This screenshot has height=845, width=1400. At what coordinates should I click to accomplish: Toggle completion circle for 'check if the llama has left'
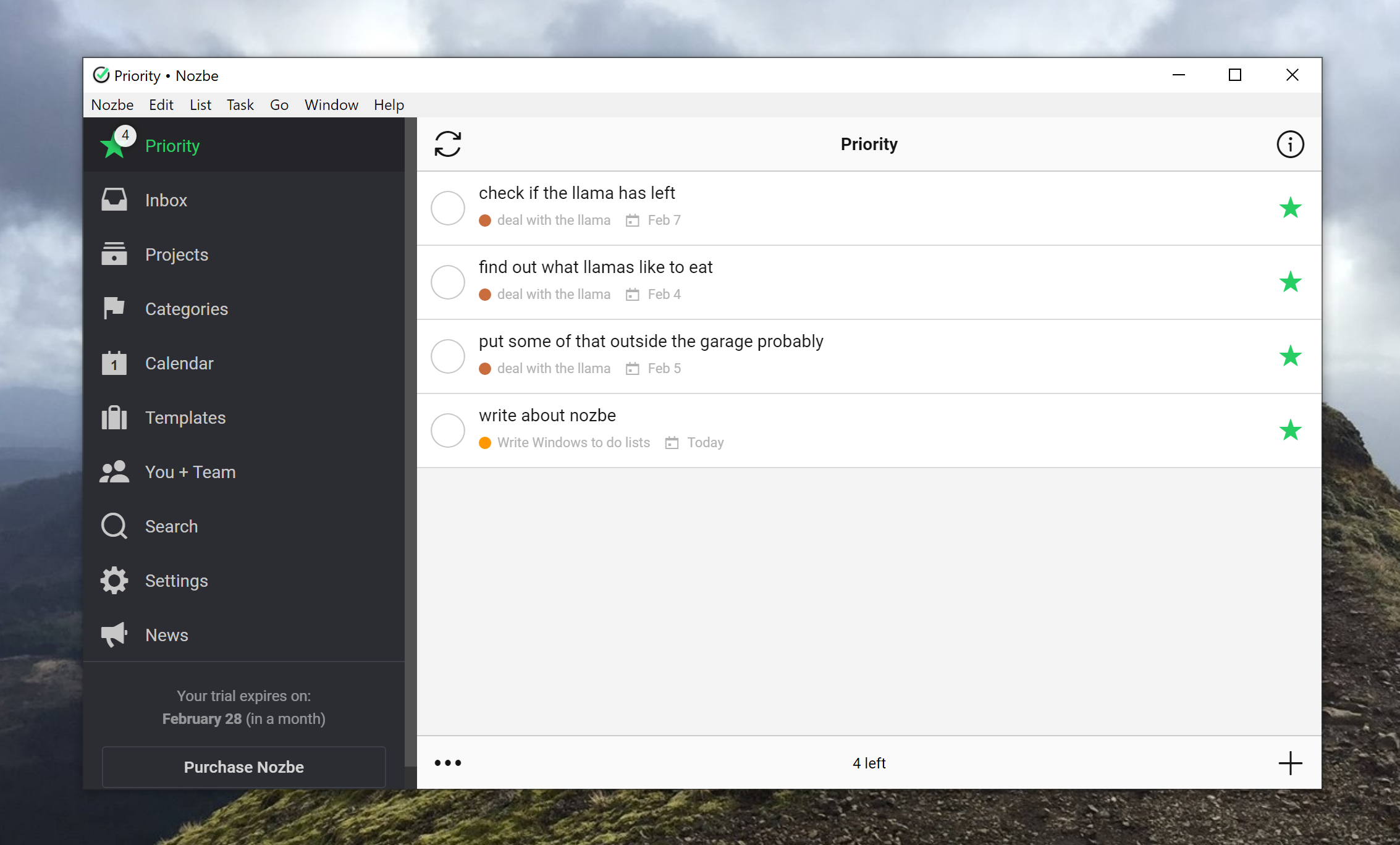(448, 205)
